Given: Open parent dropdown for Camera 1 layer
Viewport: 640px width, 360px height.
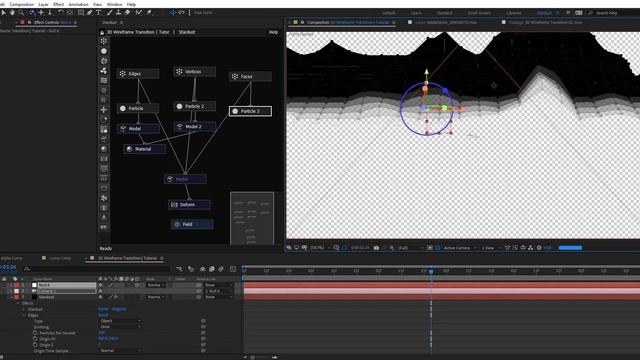Looking at the screenshot, I should click(219, 291).
